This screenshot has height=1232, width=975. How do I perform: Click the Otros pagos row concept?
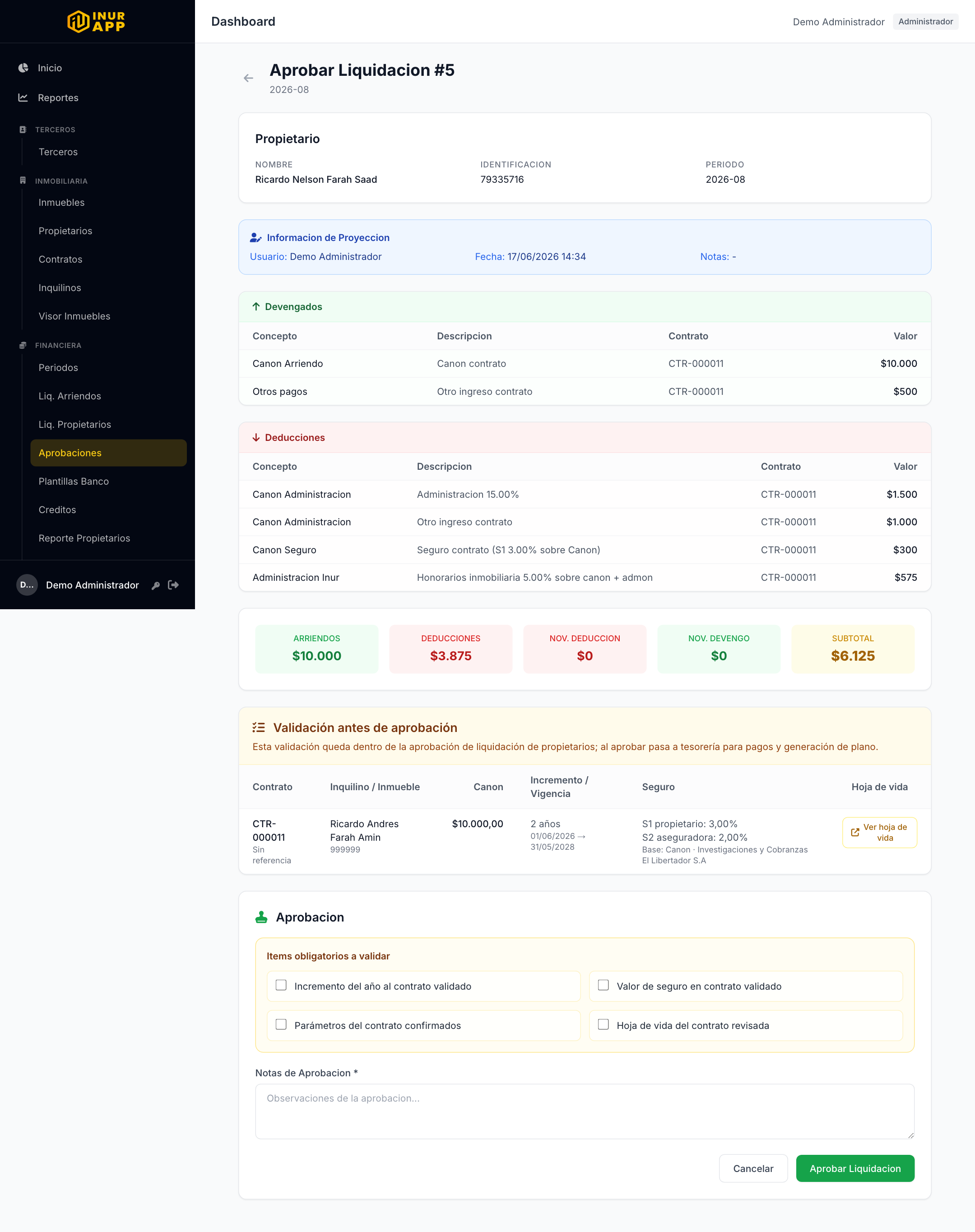(280, 391)
